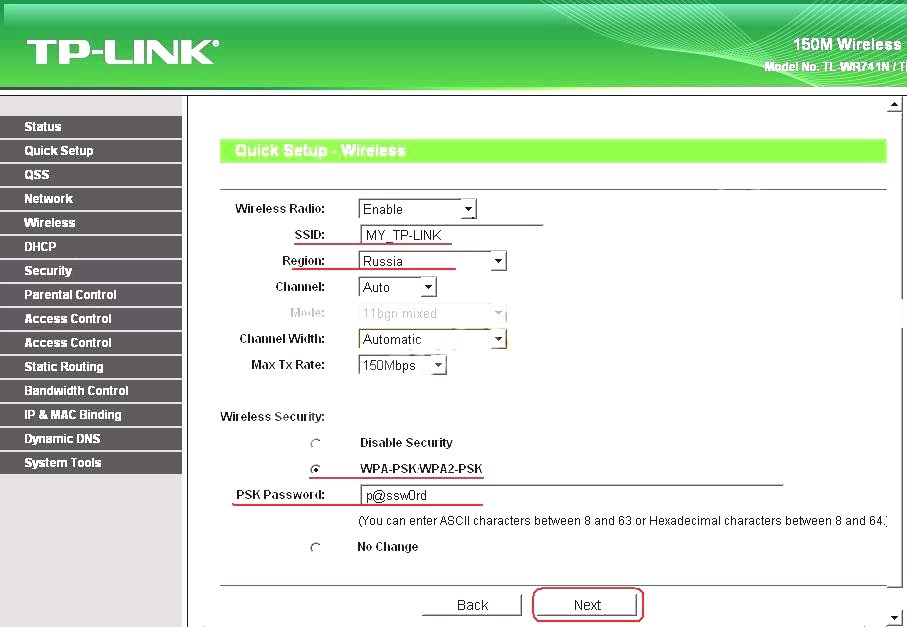Open the Channel Width Automatic dropdown

click(432, 339)
